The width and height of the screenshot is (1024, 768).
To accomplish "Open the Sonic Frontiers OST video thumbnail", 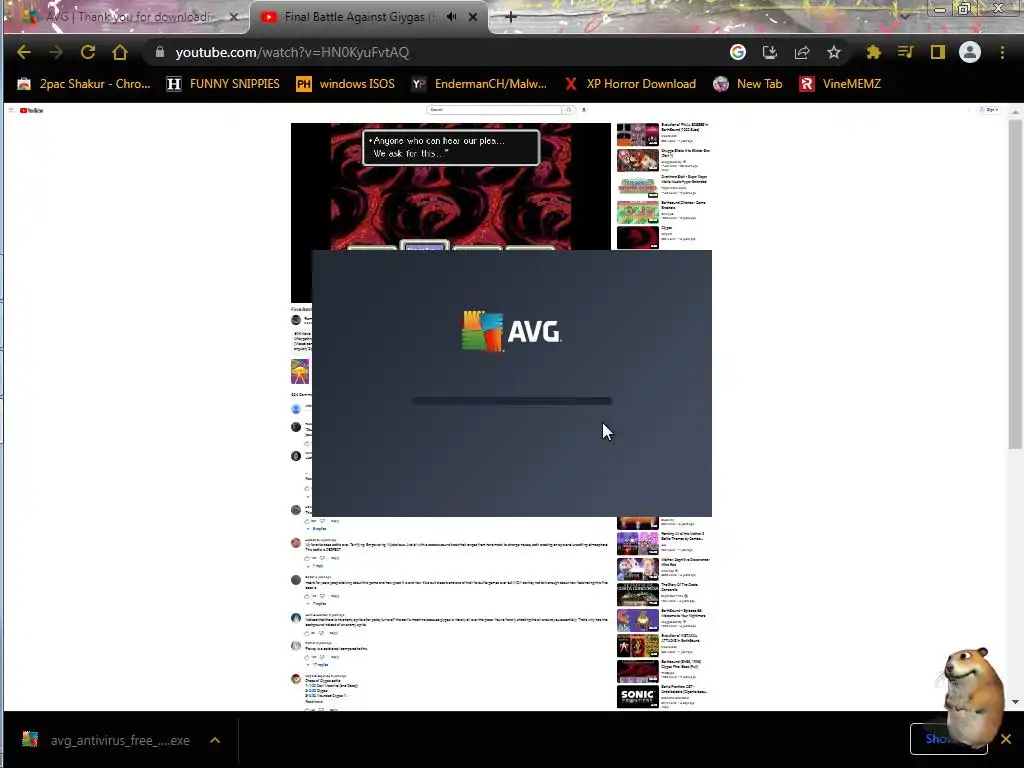I will pyautogui.click(x=637, y=697).
